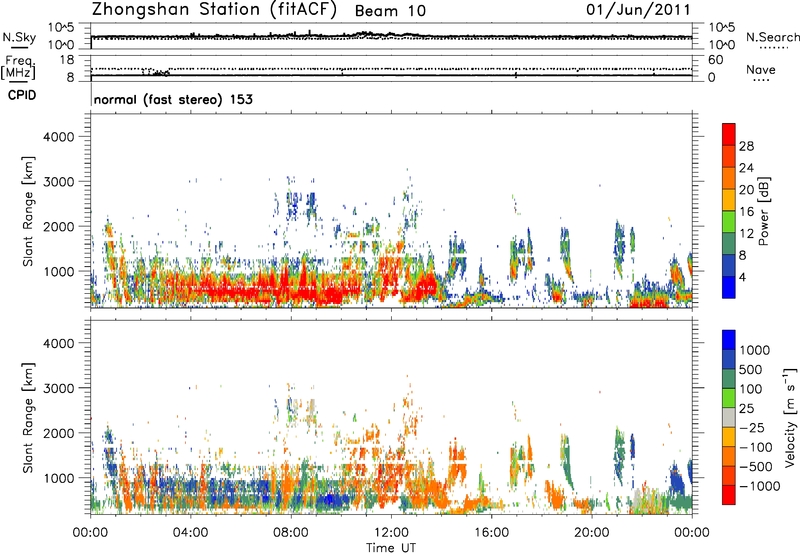
Task: Click 'normal (fast stereo) 153' text
Action: pyautogui.click(x=173, y=99)
